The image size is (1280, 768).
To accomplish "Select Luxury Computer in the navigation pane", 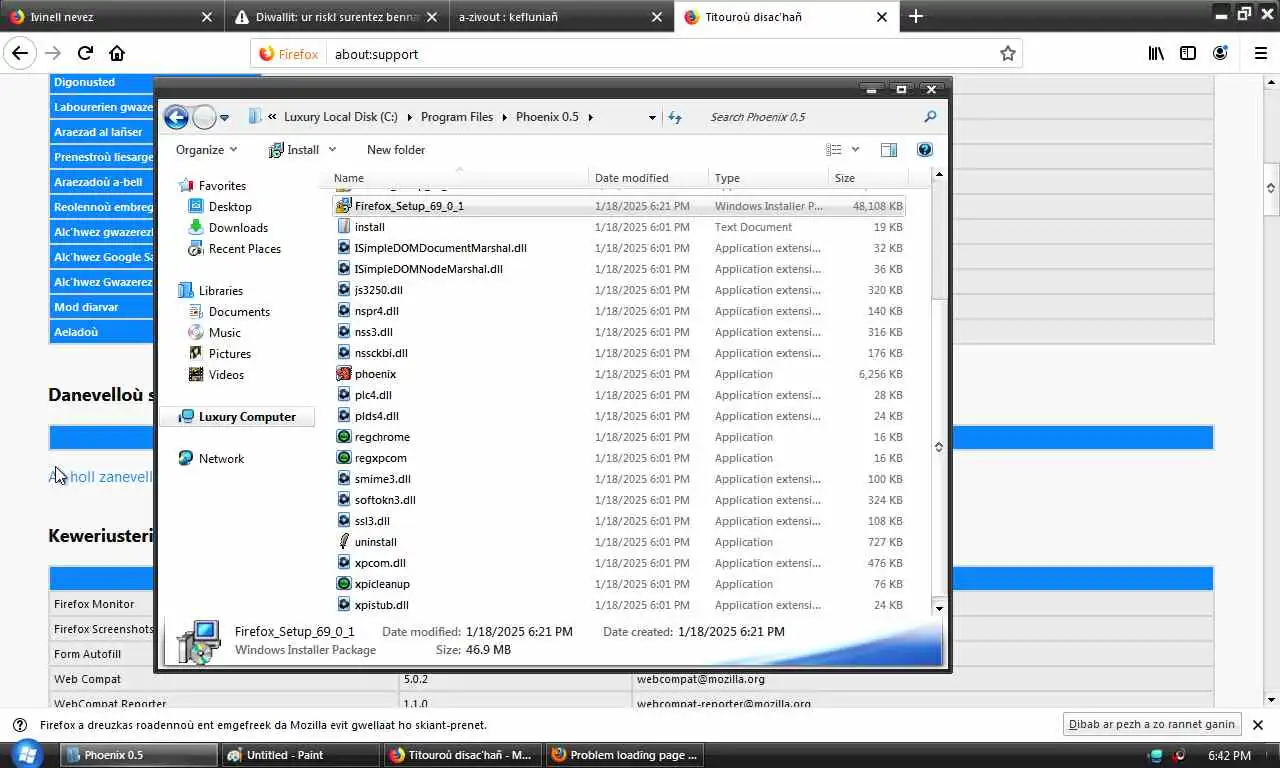I will coord(237,417).
